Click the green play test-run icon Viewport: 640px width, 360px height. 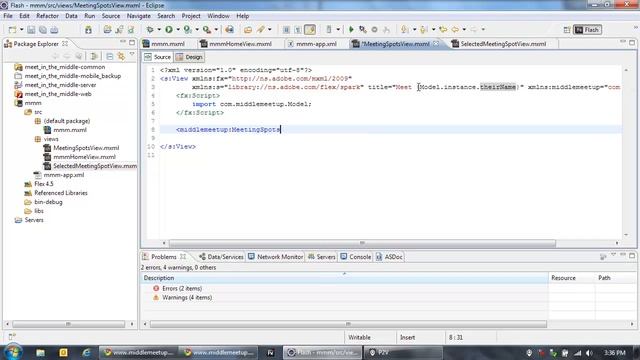[351, 29]
